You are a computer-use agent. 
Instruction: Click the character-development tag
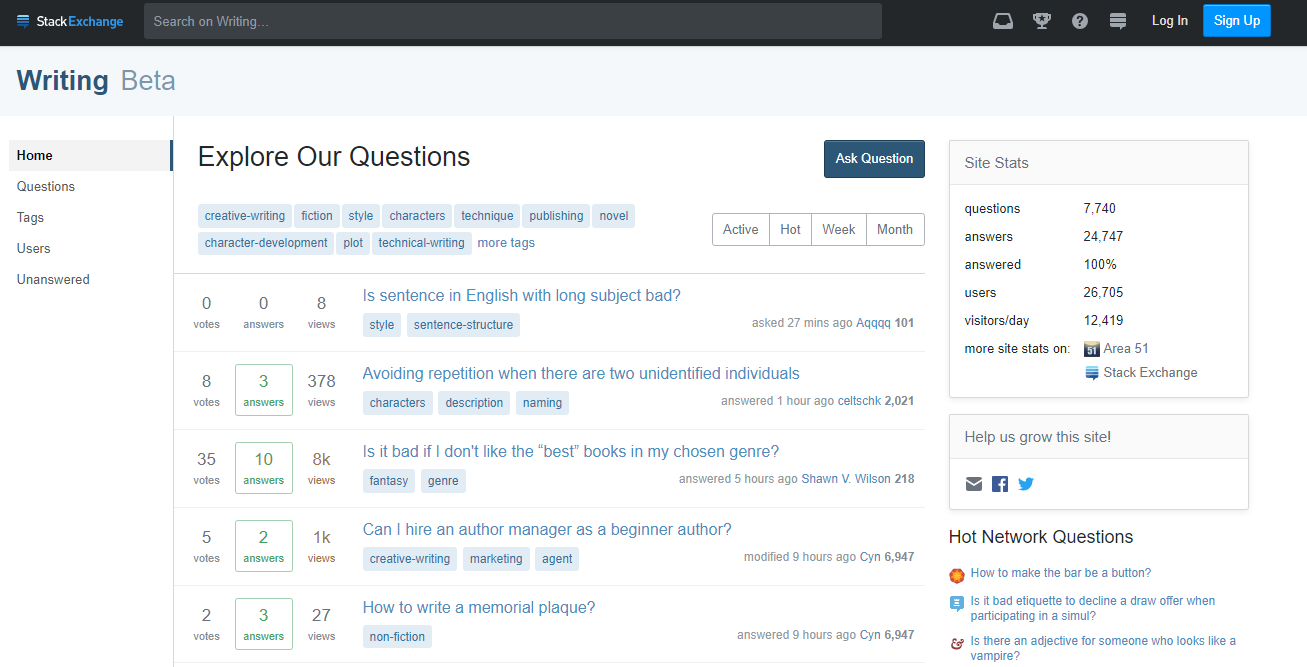tap(266, 243)
